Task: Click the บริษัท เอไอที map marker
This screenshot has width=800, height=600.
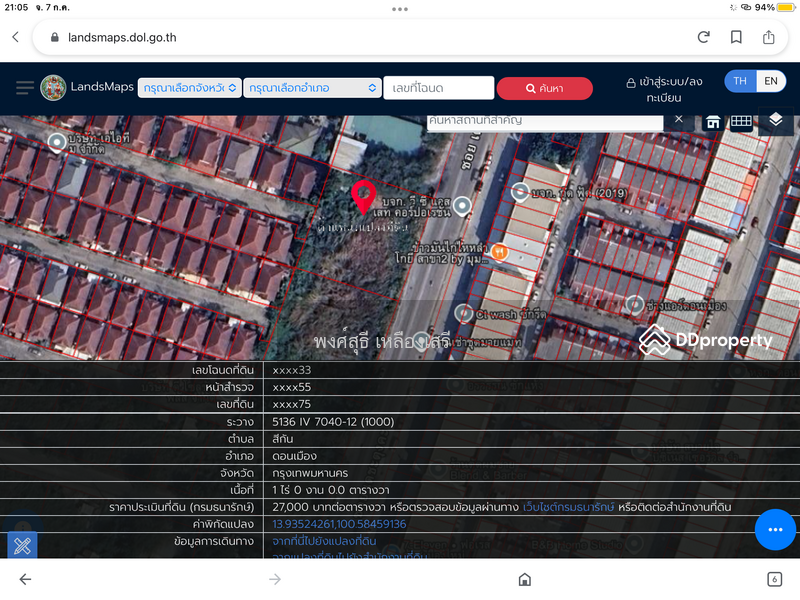Action: coord(57,142)
